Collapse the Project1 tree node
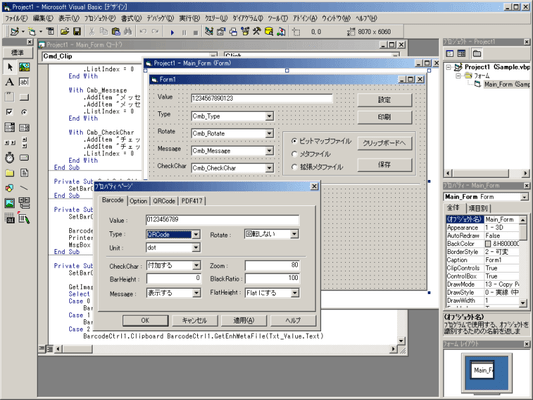 (449, 67)
